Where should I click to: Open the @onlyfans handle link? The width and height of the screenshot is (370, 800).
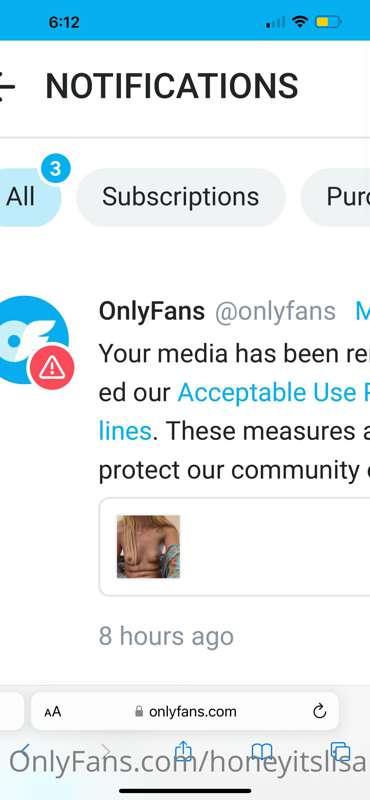point(275,311)
